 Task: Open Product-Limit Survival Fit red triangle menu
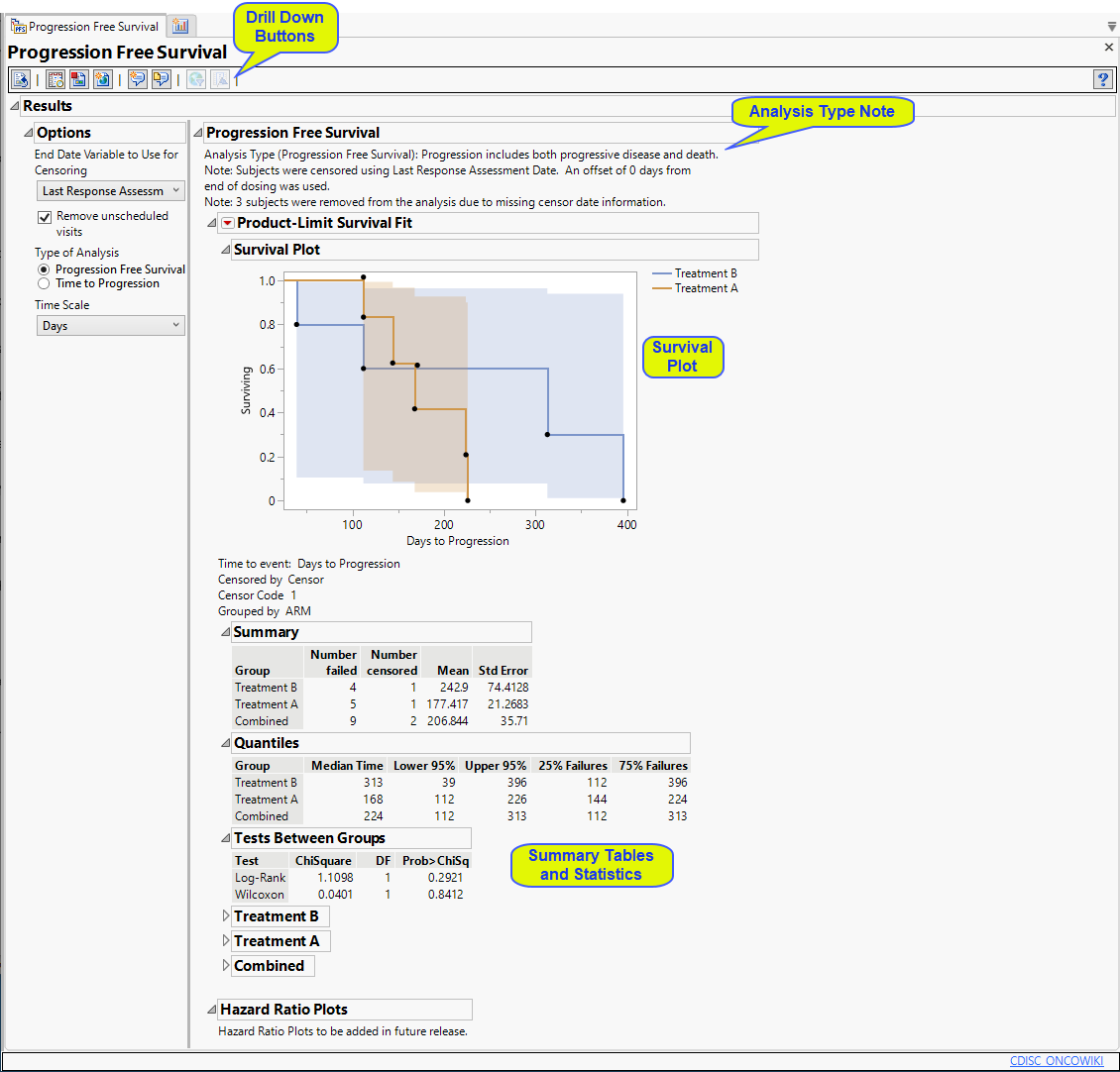[x=227, y=223]
